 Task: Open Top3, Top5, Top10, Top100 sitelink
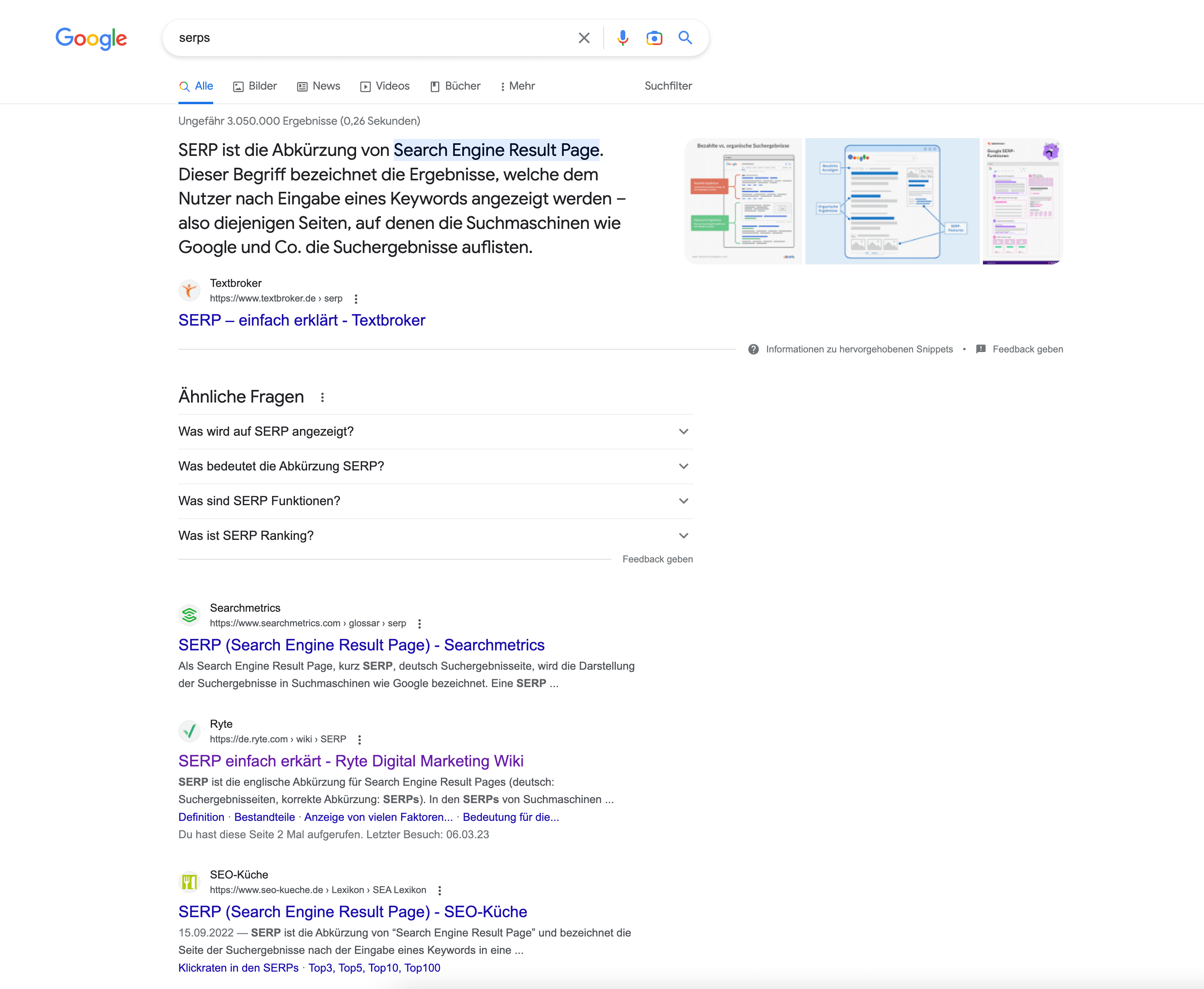coord(374,968)
